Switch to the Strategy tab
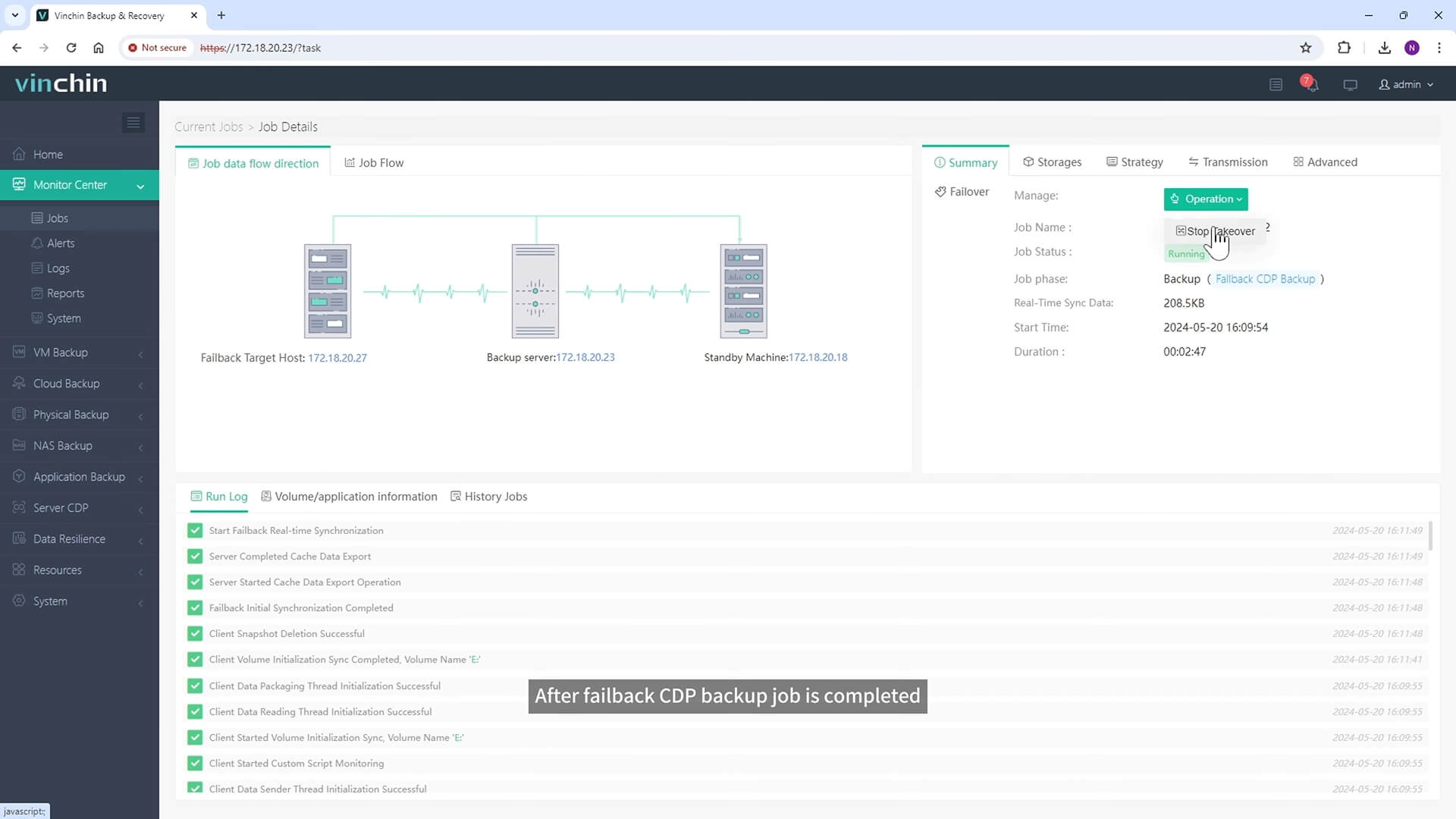The width and height of the screenshot is (1456, 819). tap(1142, 162)
